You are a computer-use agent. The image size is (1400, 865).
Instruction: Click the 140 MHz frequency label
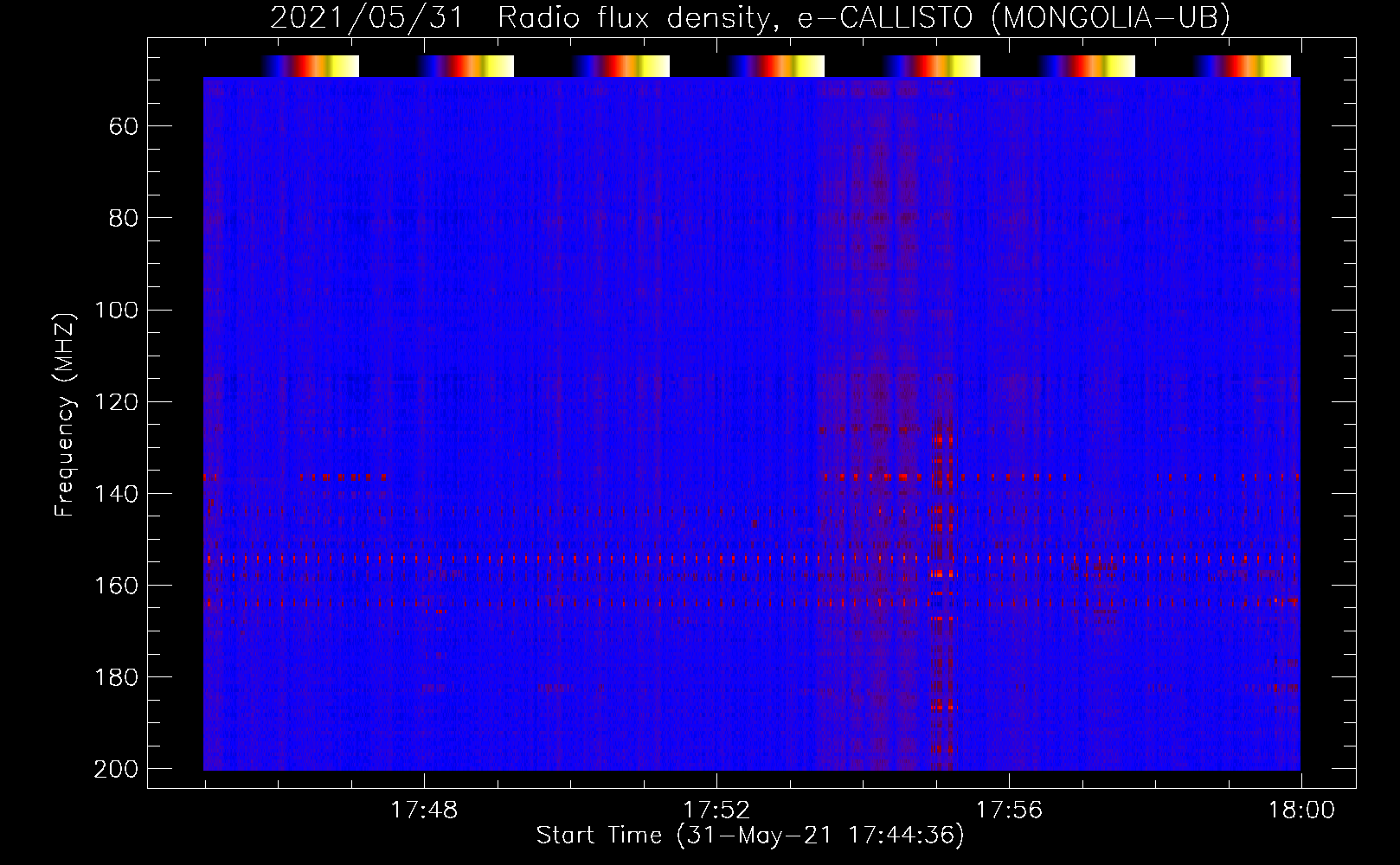click(116, 494)
